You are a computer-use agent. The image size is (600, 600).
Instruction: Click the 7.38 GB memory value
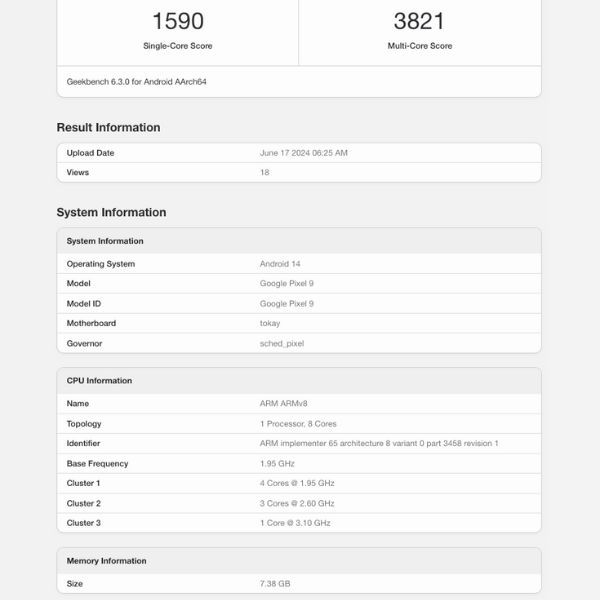coord(275,584)
